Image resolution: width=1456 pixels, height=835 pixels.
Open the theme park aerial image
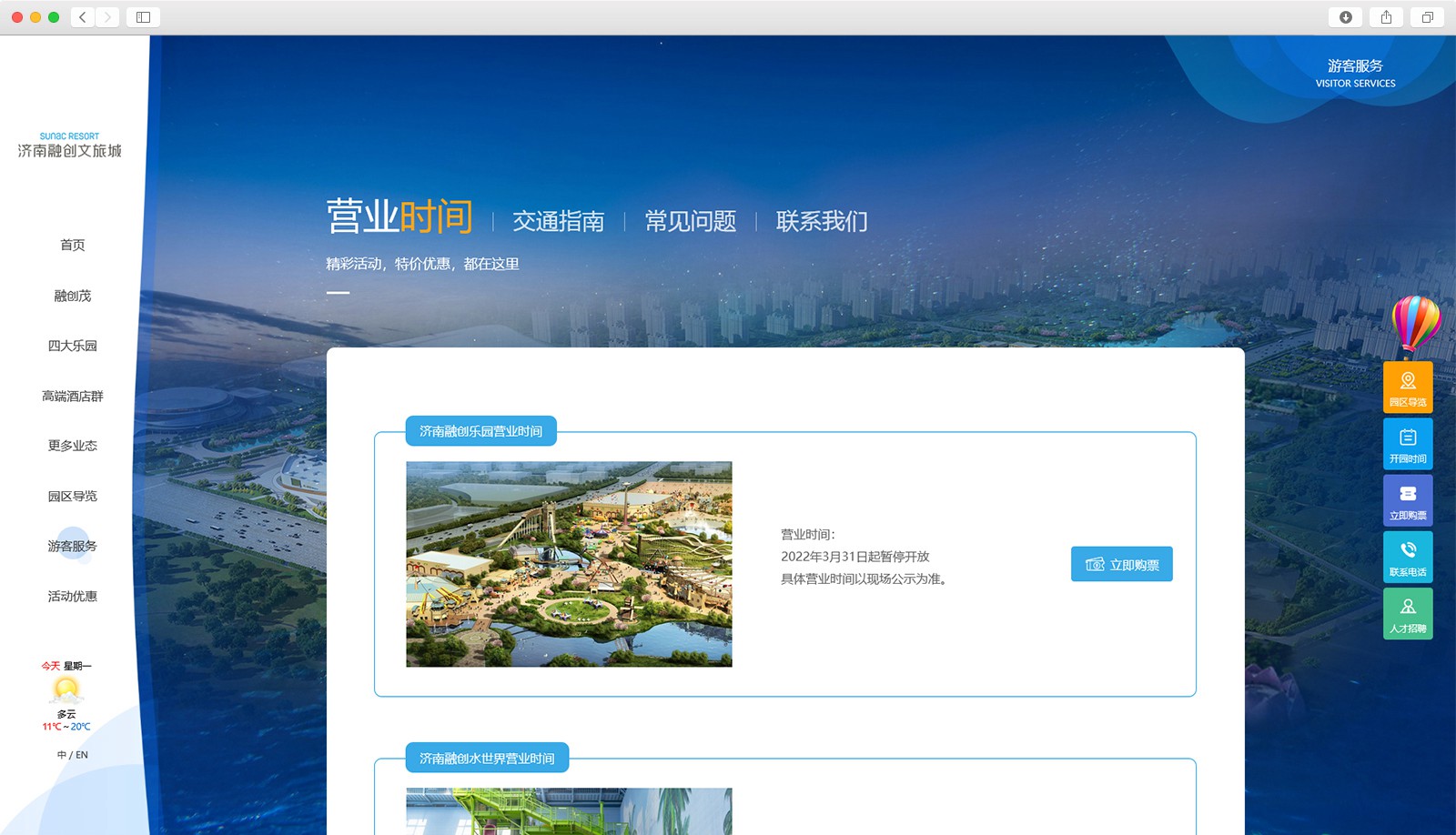[569, 564]
